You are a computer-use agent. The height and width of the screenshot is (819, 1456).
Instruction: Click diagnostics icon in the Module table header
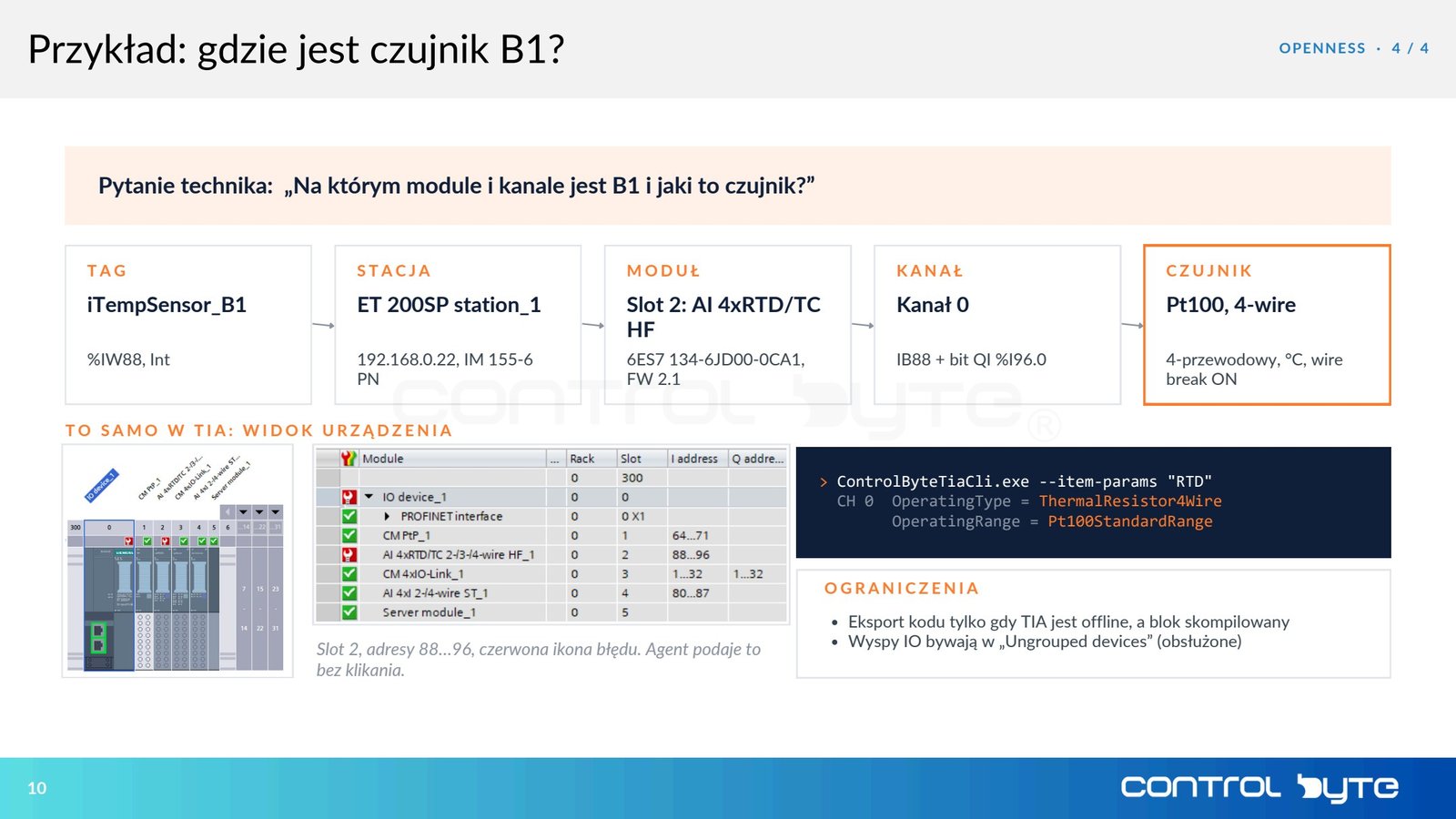[x=349, y=459]
